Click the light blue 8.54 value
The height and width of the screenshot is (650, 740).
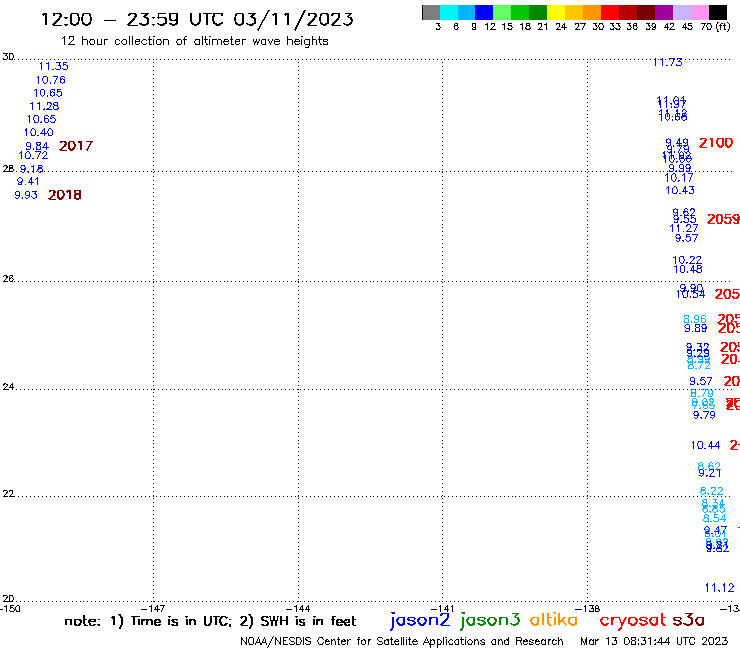(714, 518)
